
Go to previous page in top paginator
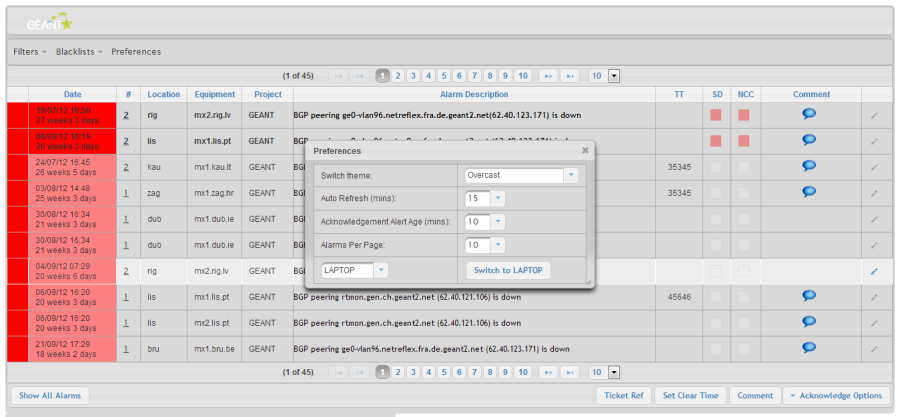(x=359, y=76)
